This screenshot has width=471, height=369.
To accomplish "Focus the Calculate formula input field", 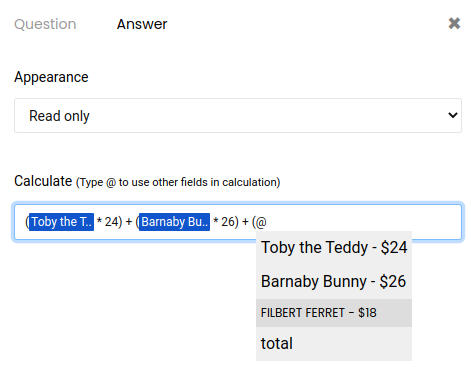I will (238, 222).
